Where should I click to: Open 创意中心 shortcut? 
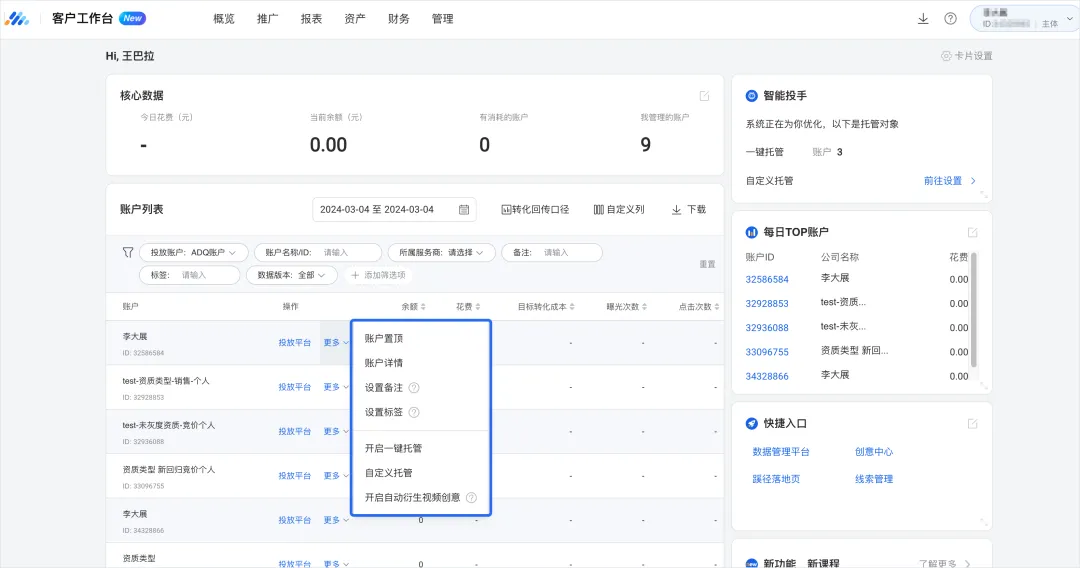(x=873, y=452)
